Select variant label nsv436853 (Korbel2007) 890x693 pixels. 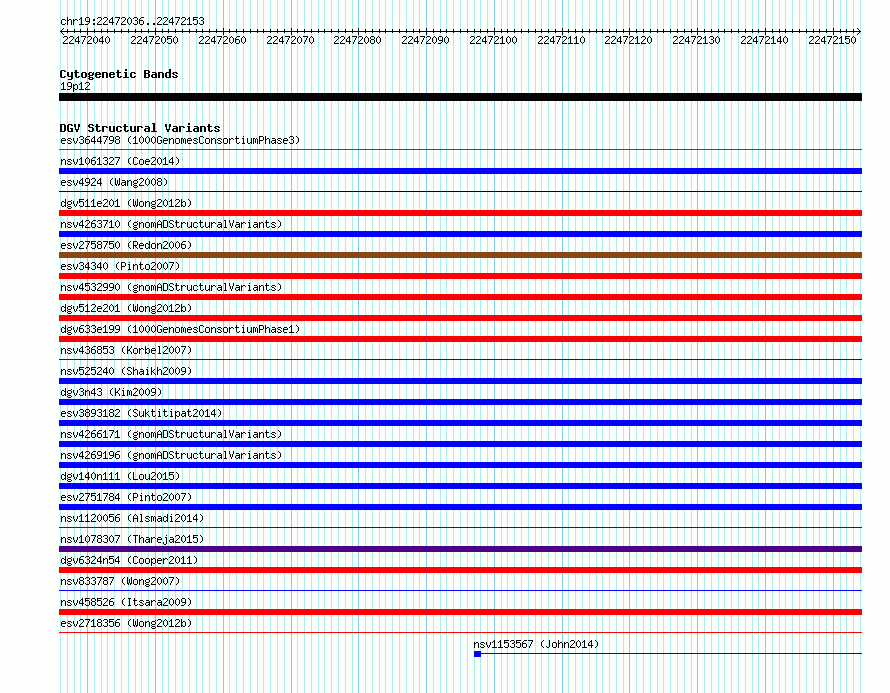click(126, 350)
